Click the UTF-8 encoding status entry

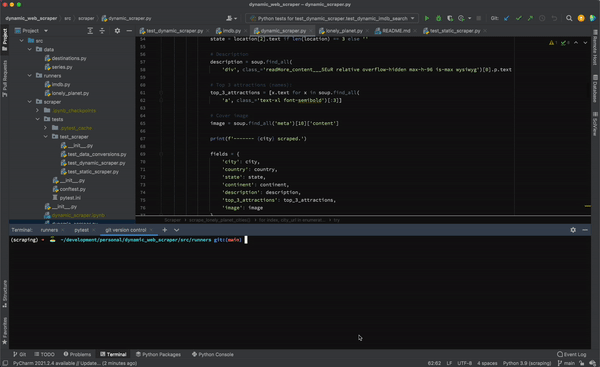coord(465,363)
